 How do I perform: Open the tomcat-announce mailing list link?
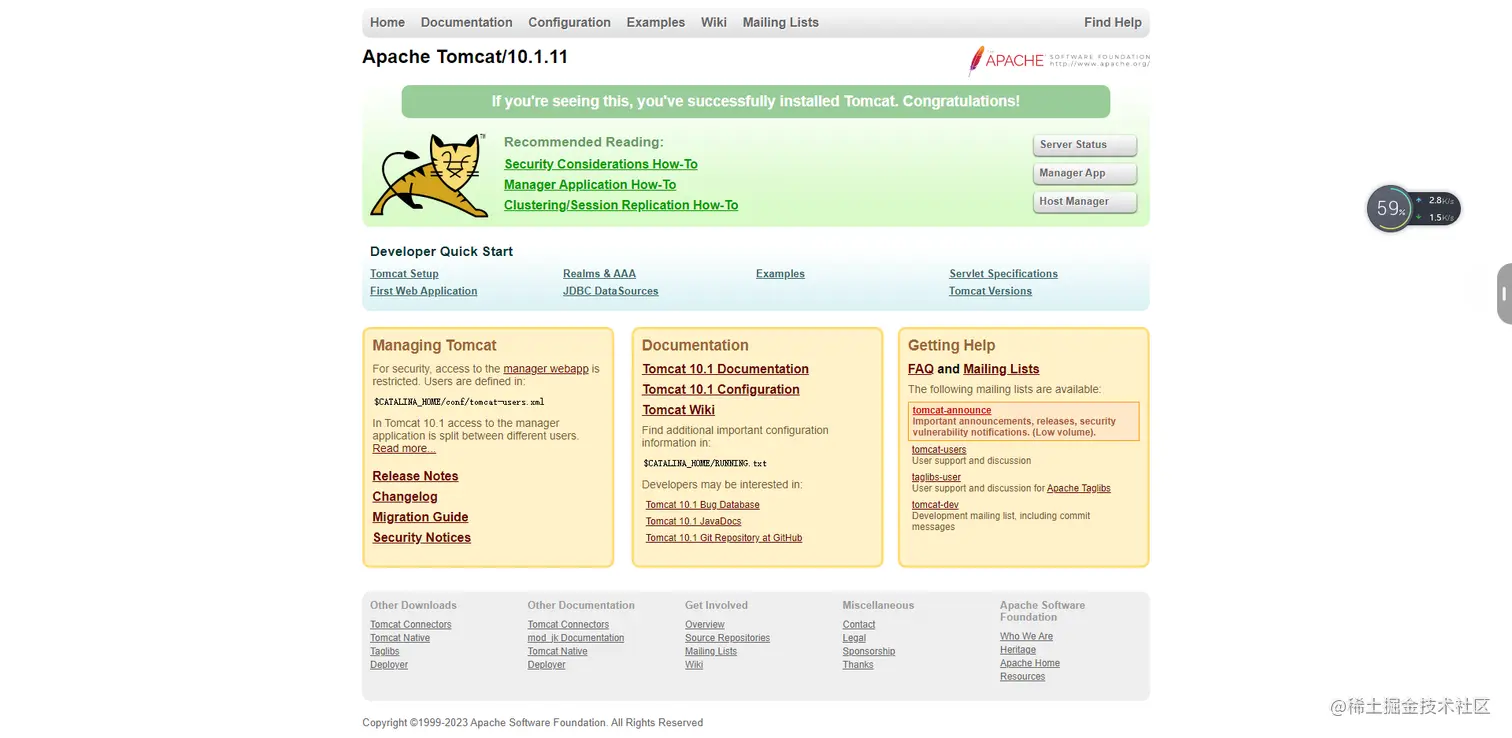tap(952, 410)
